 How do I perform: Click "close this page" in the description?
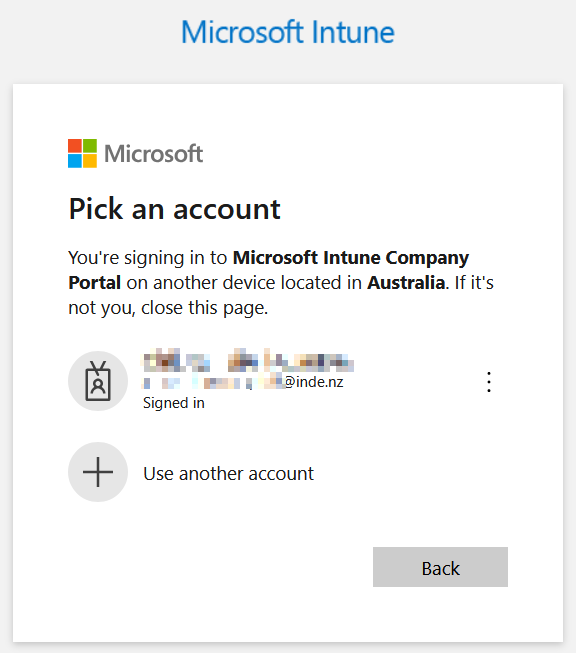click(204, 308)
